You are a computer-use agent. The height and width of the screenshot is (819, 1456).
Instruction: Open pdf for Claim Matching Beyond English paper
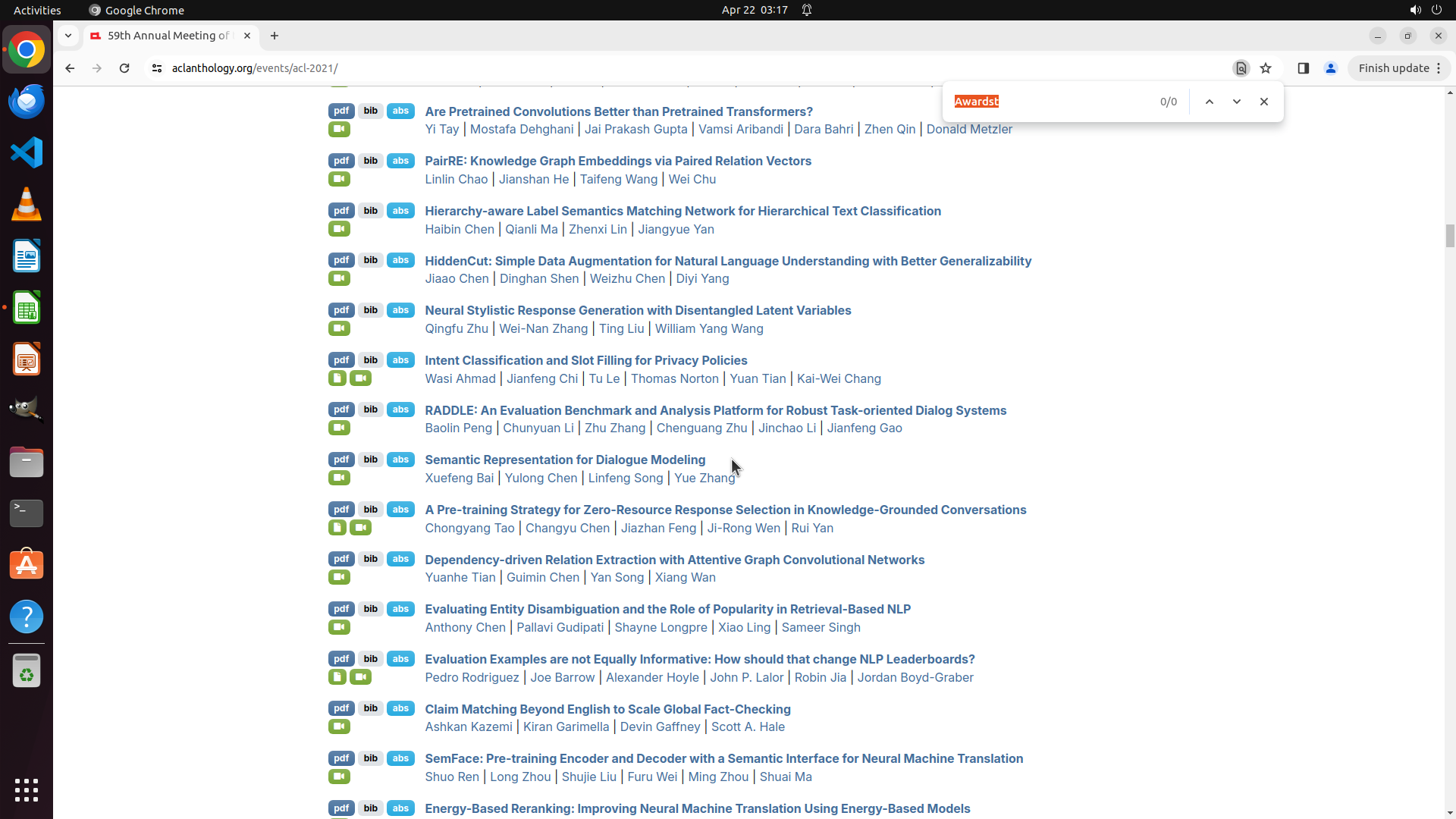pyautogui.click(x=341, y=708)
